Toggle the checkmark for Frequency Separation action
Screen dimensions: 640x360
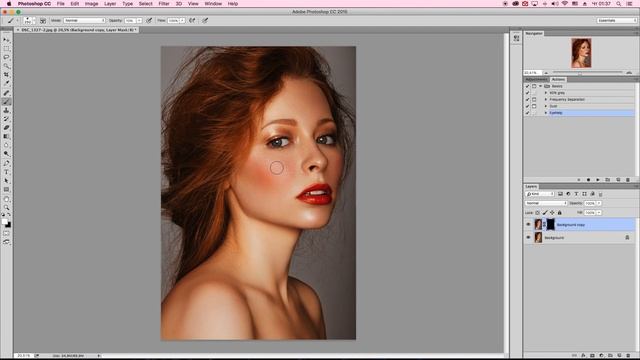coord(527,100)
